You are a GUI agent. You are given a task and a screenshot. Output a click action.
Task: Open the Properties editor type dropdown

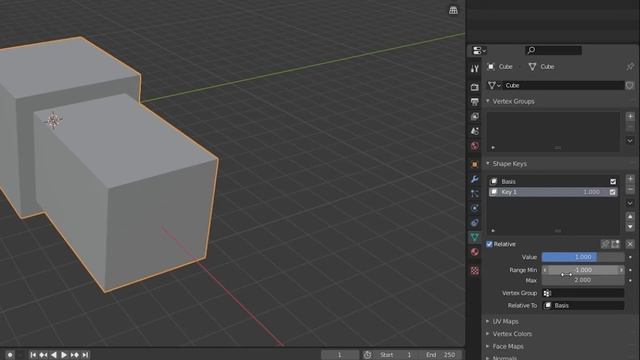pyautogui.click(x=479, y=51)
